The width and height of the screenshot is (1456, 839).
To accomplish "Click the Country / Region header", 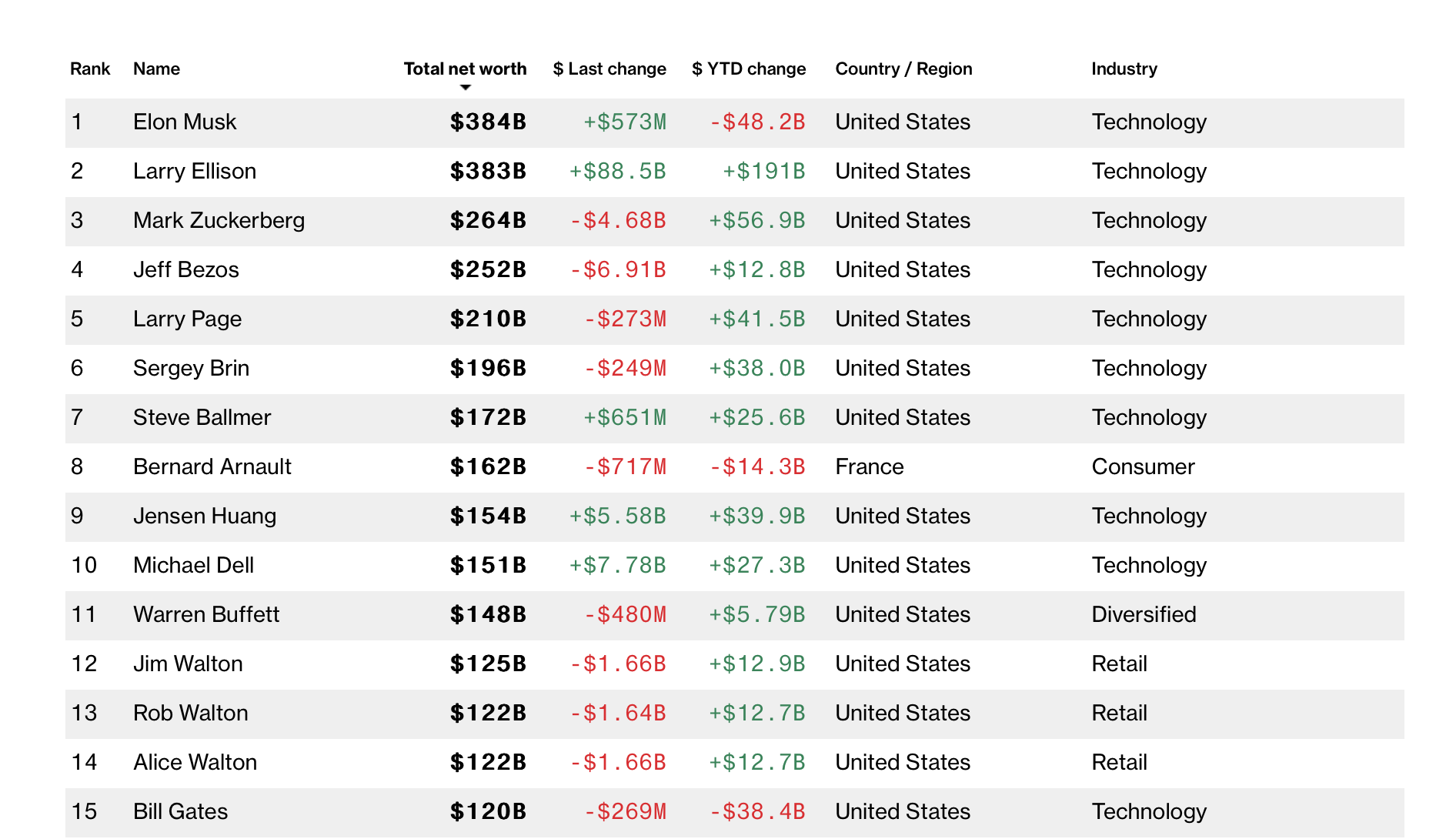I will click(903, 69).
